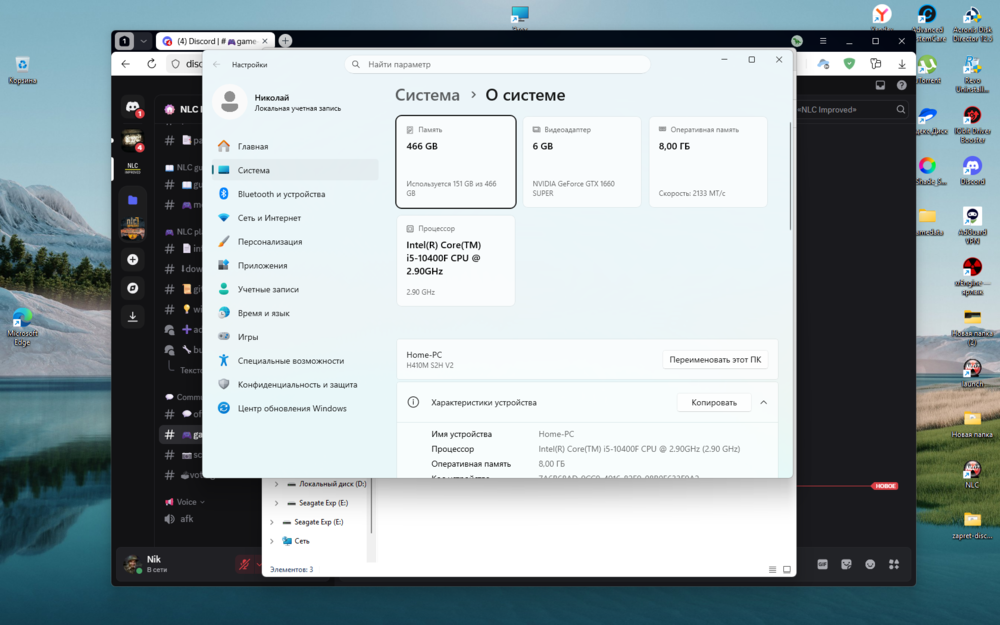Join the afk voice channel

185,518
